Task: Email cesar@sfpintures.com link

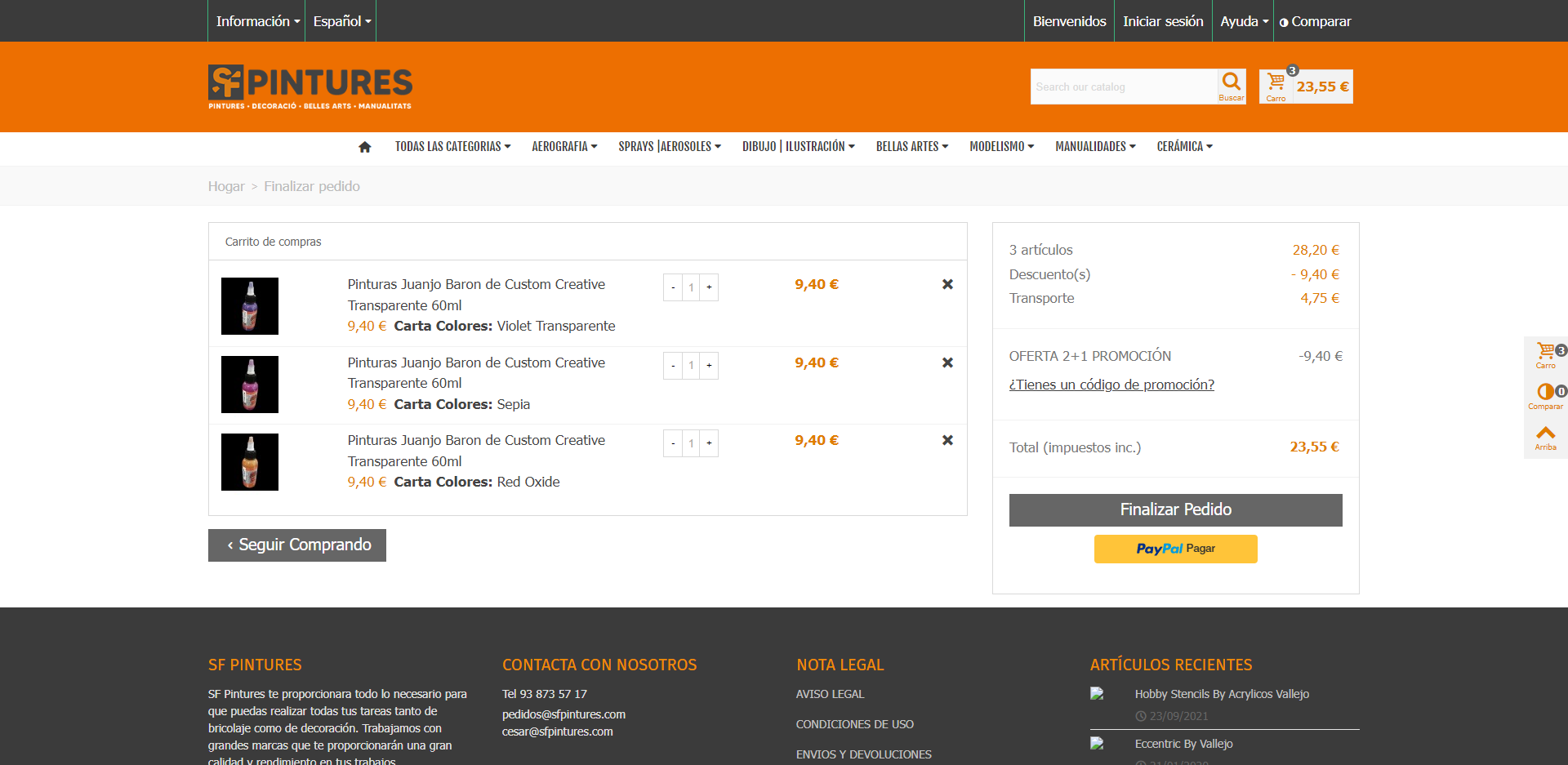Action: (557, 732)
